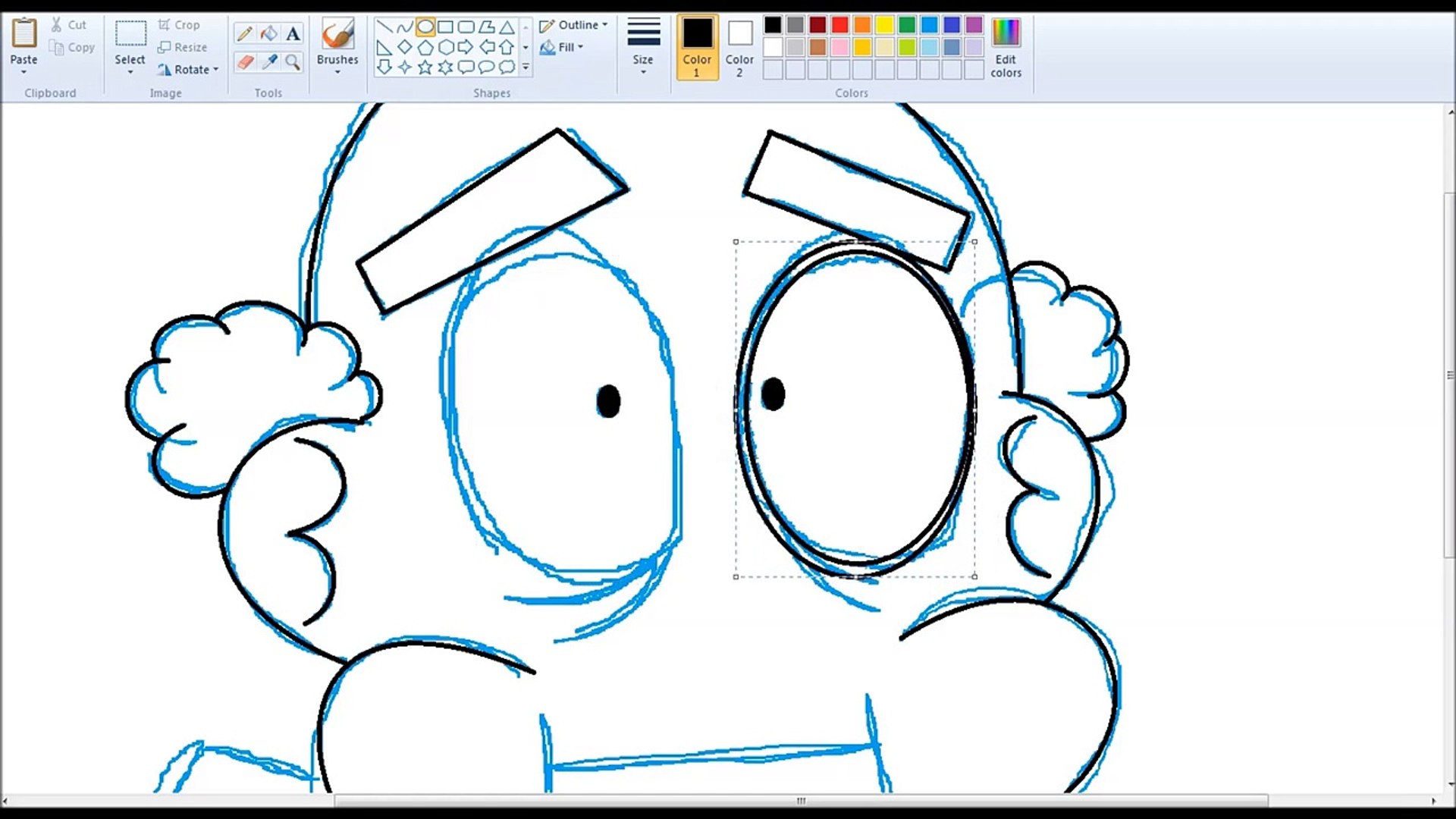The width and height of the screenshot is (1456, 819).
Task: Select the Magnifier tool
Action: tap(293, 62)
